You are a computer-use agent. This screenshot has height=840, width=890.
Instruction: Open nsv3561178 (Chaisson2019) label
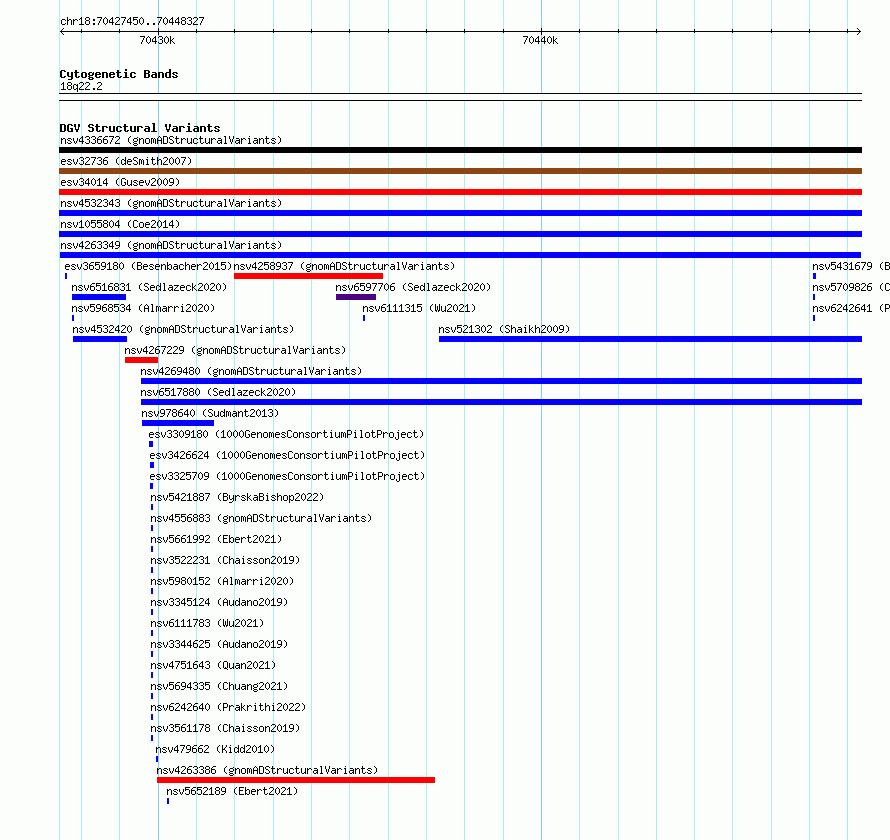point(225,728)
